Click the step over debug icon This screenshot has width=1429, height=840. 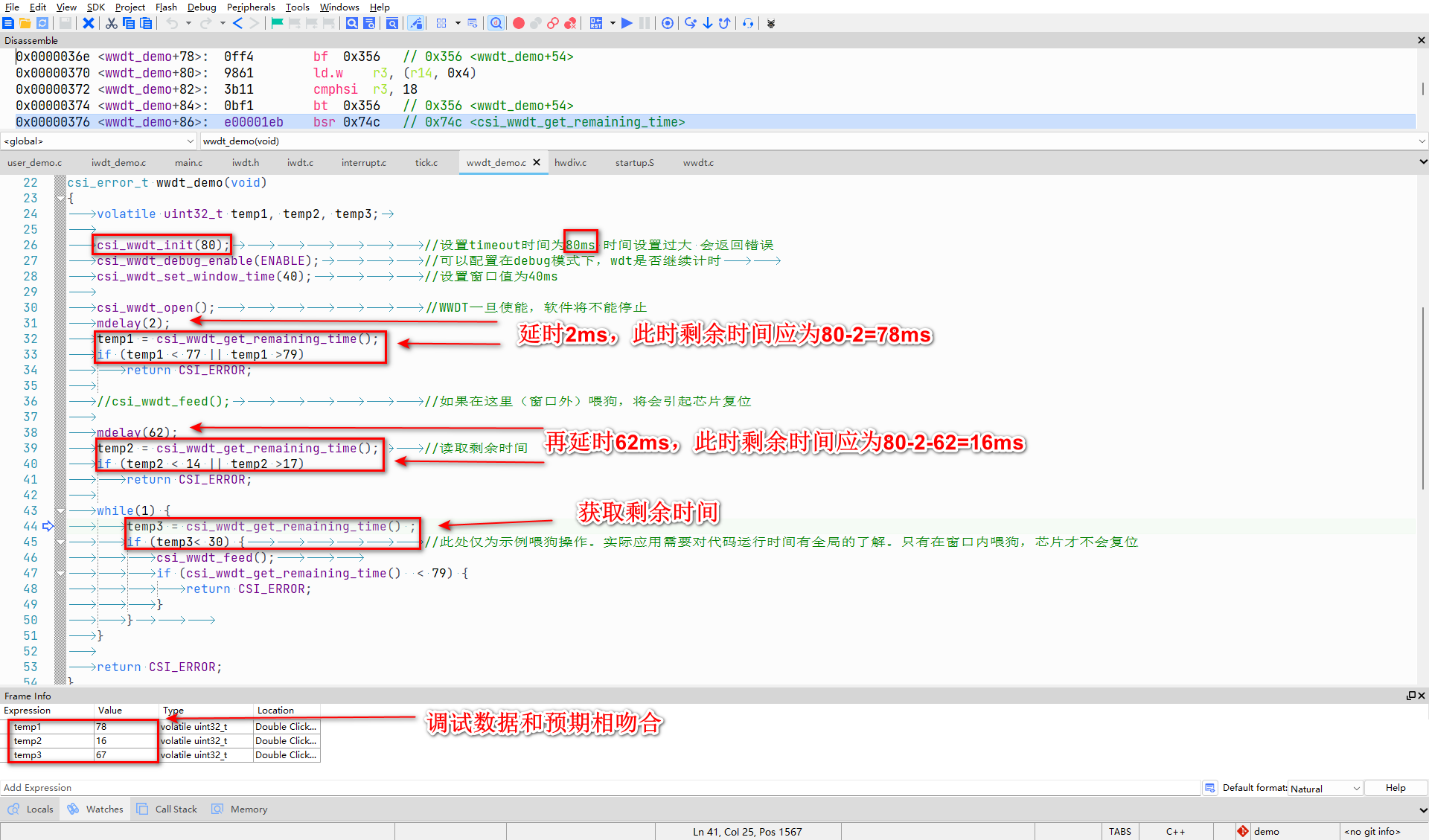click(690, 23)
